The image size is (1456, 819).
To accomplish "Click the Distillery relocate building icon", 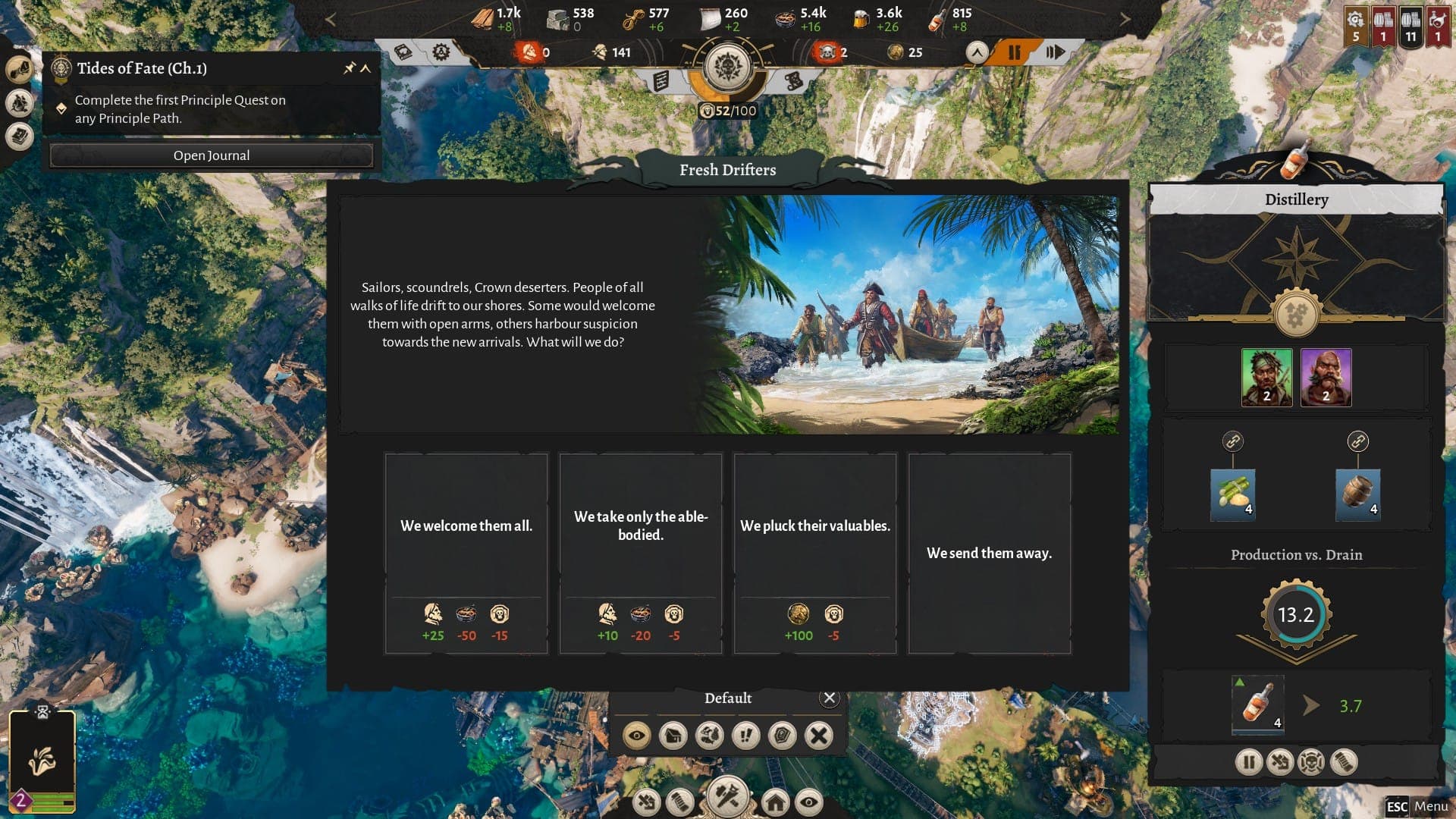I will point(1281,761).
